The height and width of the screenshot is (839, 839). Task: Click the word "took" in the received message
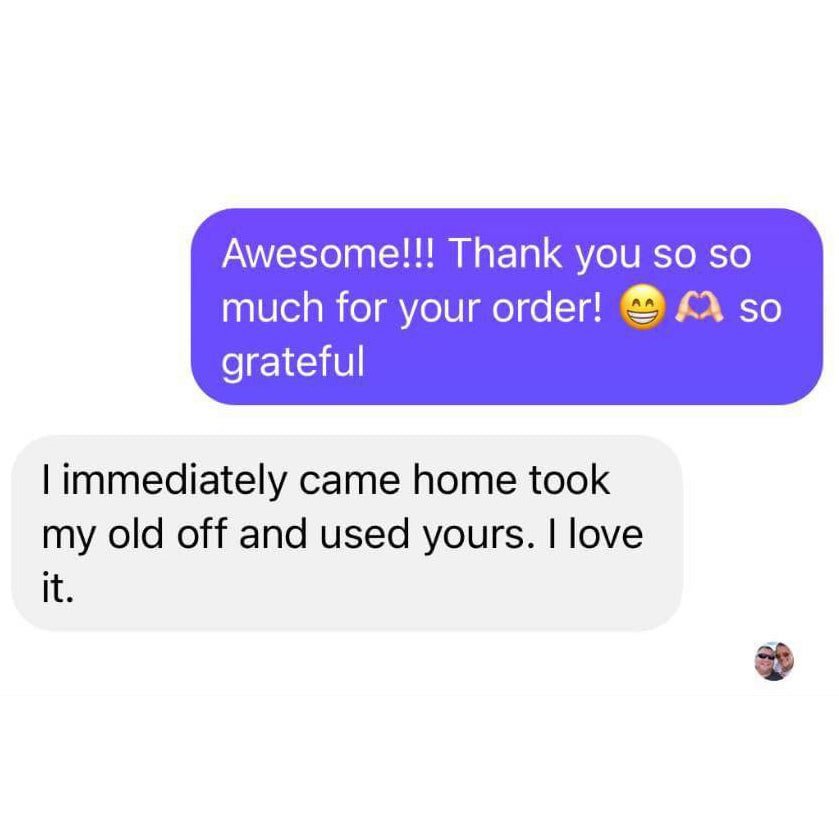(569, 479)
